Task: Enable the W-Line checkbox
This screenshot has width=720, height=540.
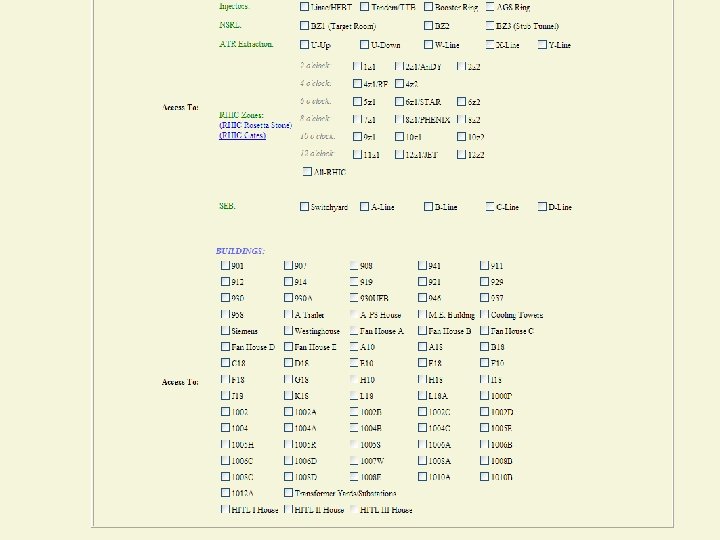Action: 428,44
